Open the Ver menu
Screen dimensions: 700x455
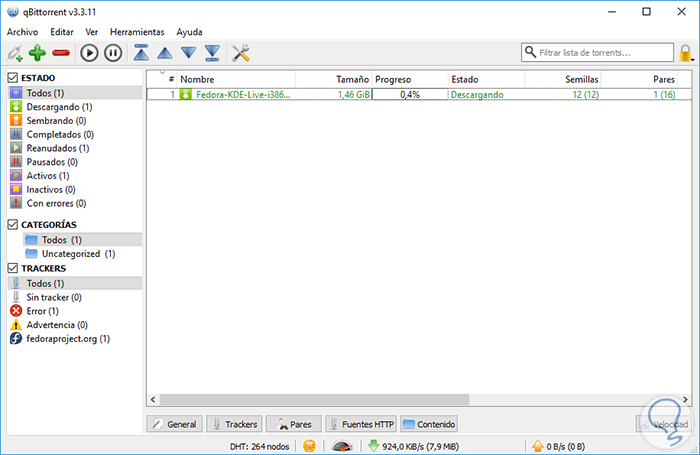(92, 32)
